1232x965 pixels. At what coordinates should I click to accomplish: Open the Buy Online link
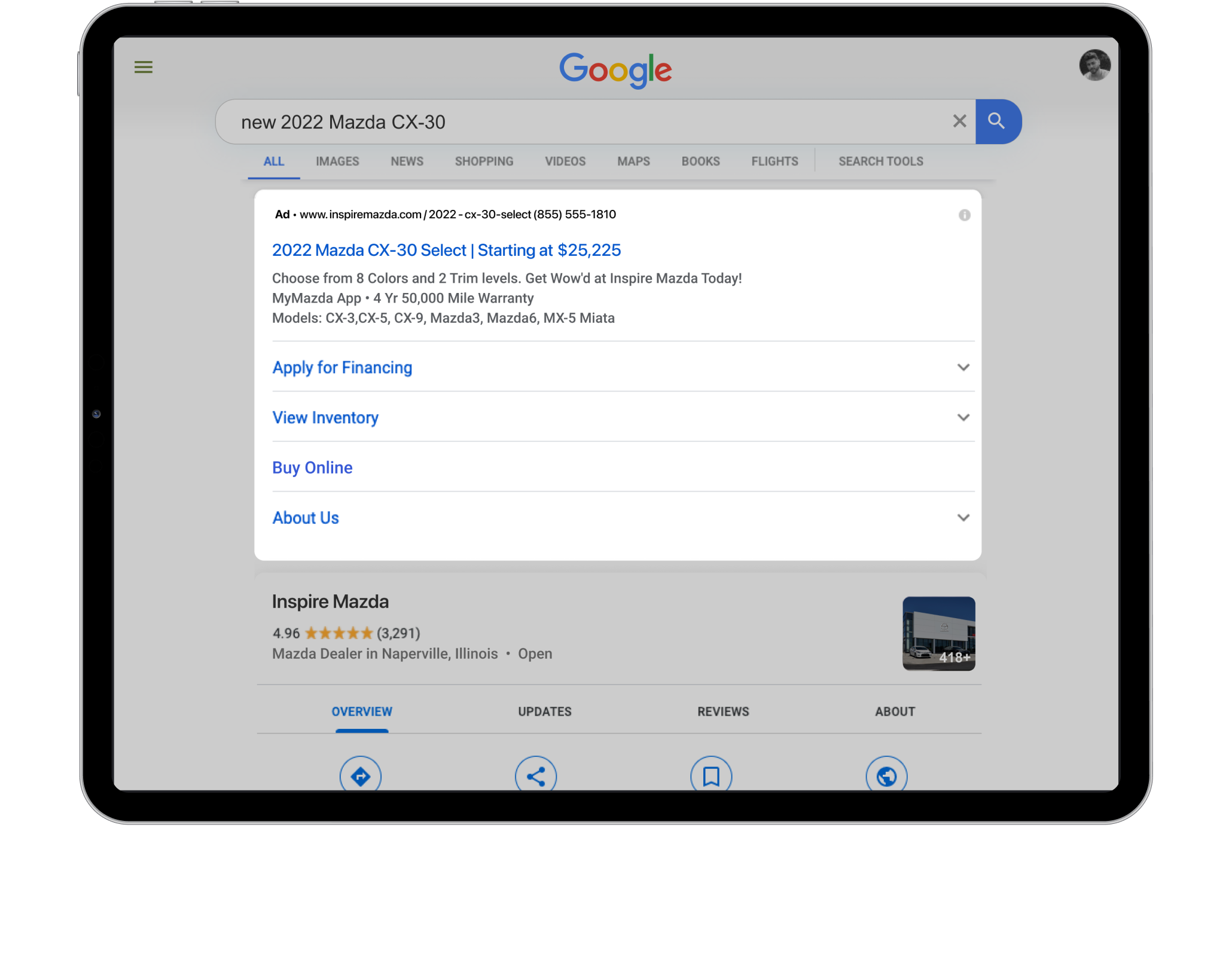coord(312,468)
